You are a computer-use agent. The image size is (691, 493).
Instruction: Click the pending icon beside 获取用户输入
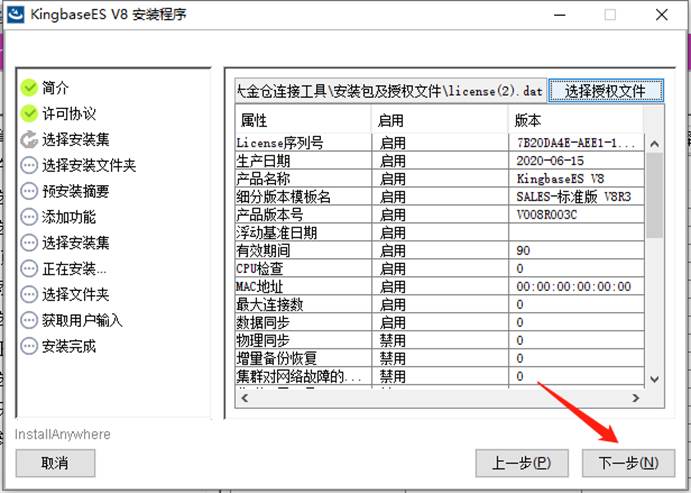click(x=30, y=320)
